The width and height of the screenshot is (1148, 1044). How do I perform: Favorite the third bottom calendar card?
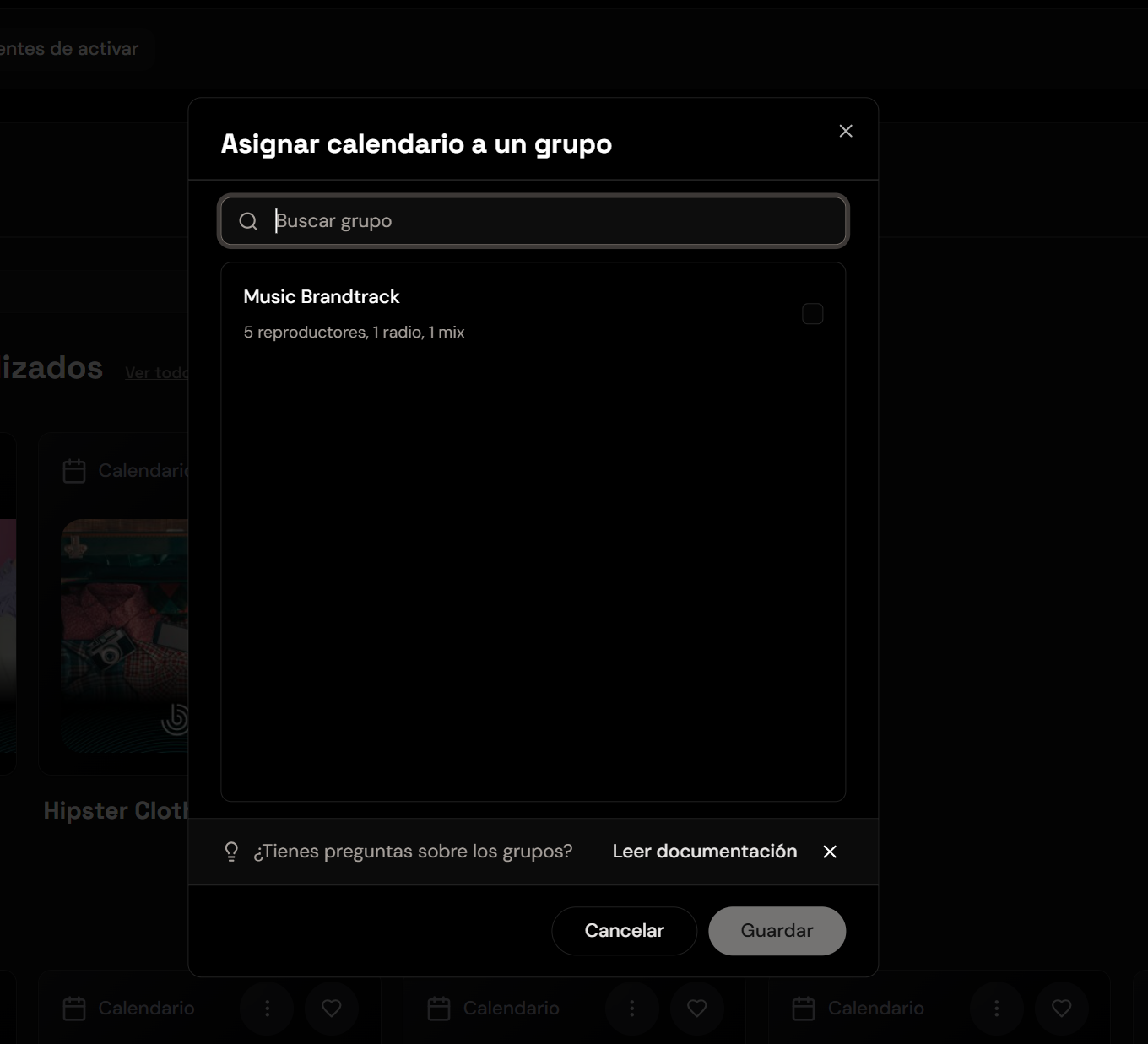point(1061,1008)
